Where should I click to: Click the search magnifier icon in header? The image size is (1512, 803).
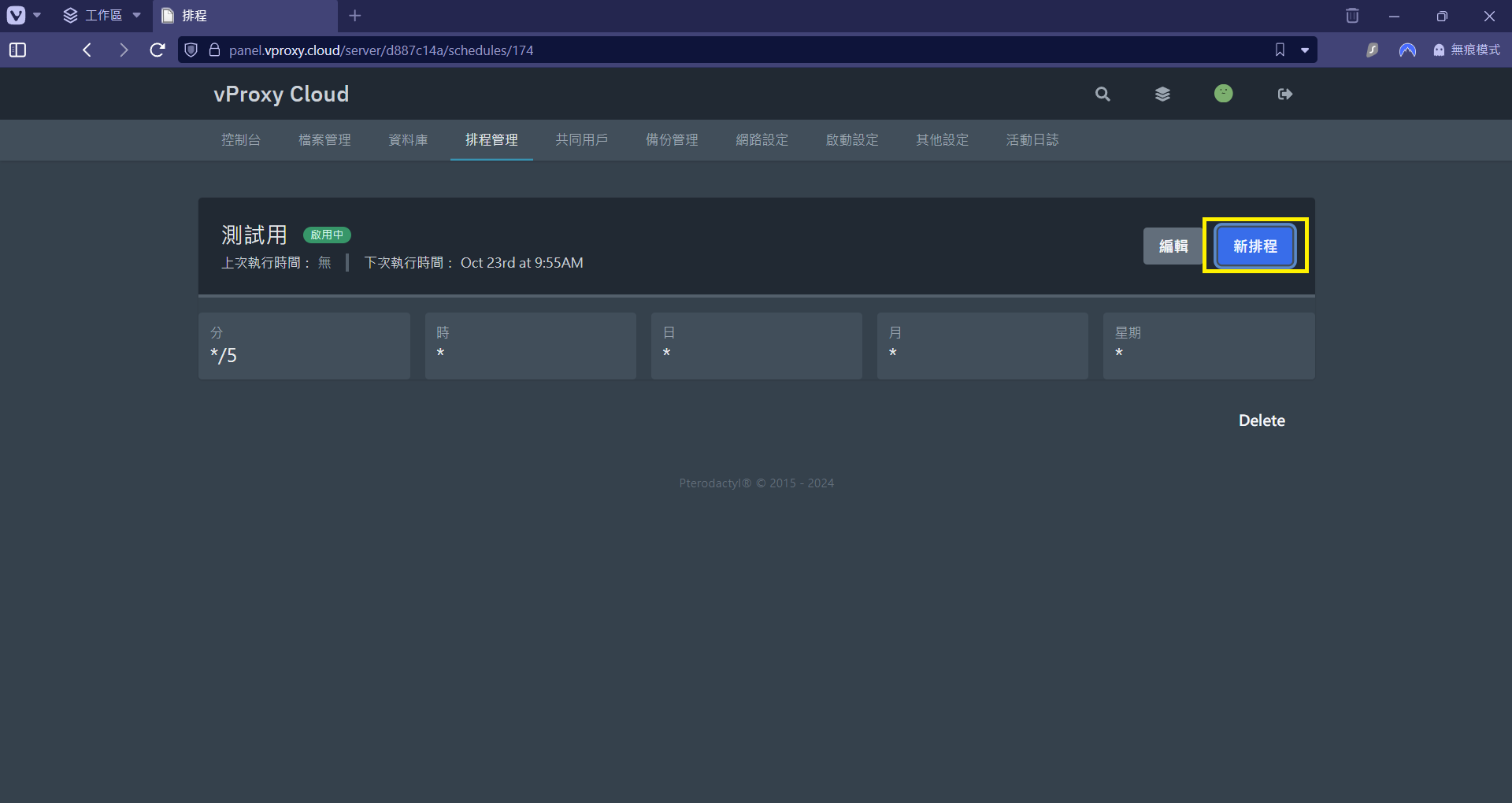pos(1102,94)
